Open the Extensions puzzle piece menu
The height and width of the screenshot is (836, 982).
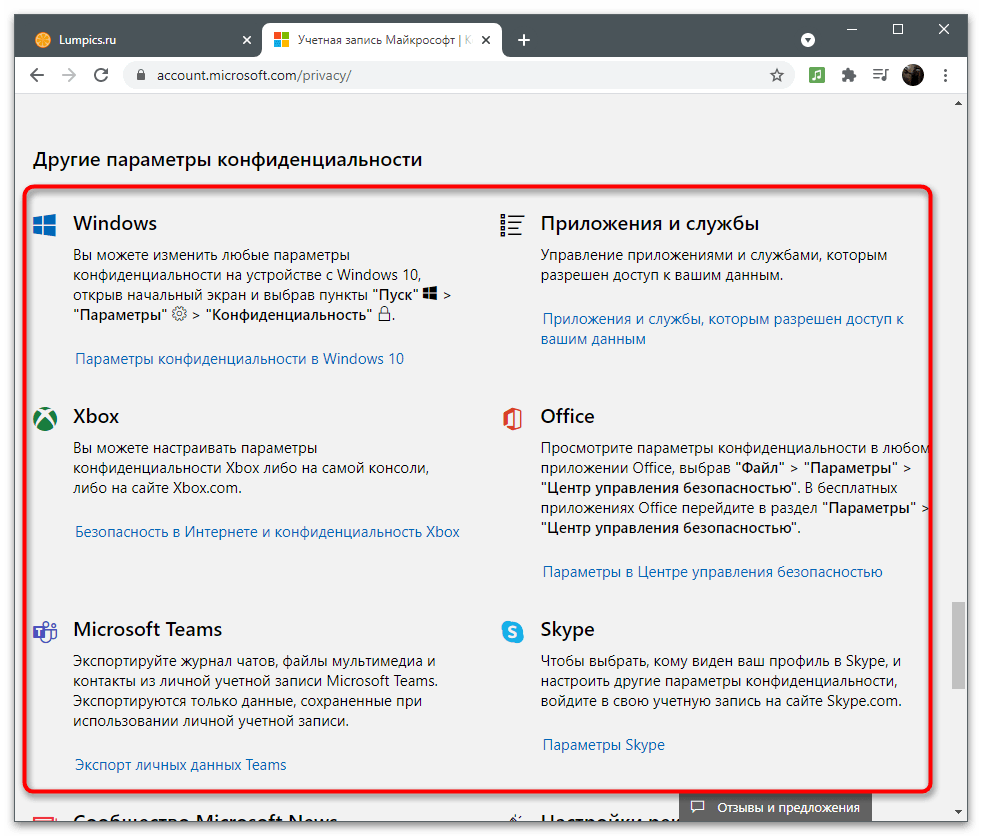pos(849,76)
